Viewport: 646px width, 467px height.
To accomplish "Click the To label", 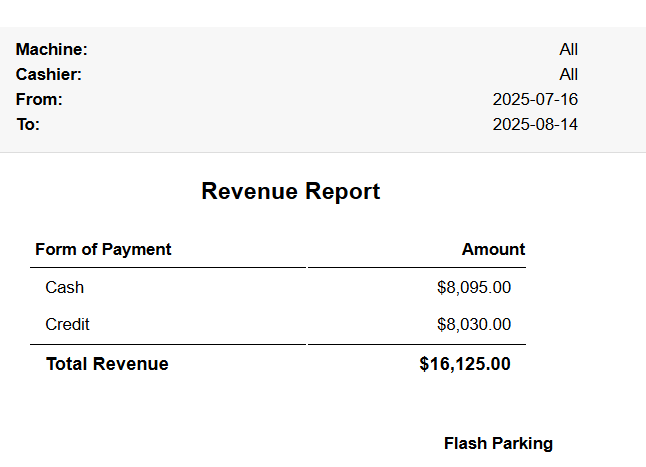I will click(28, 124).
